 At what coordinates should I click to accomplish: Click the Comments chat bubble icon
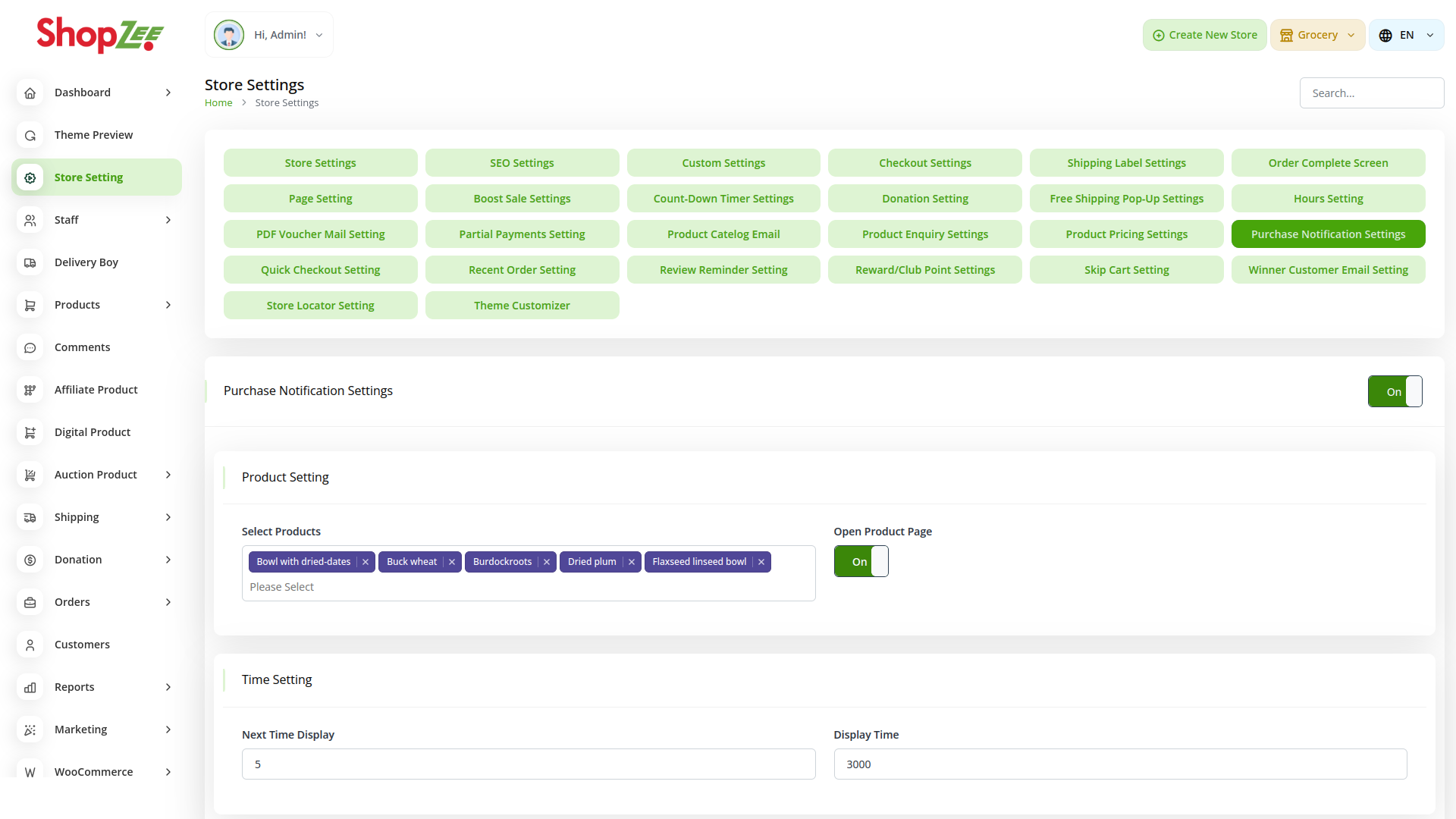pyautogui.click(x=30, y=347)
